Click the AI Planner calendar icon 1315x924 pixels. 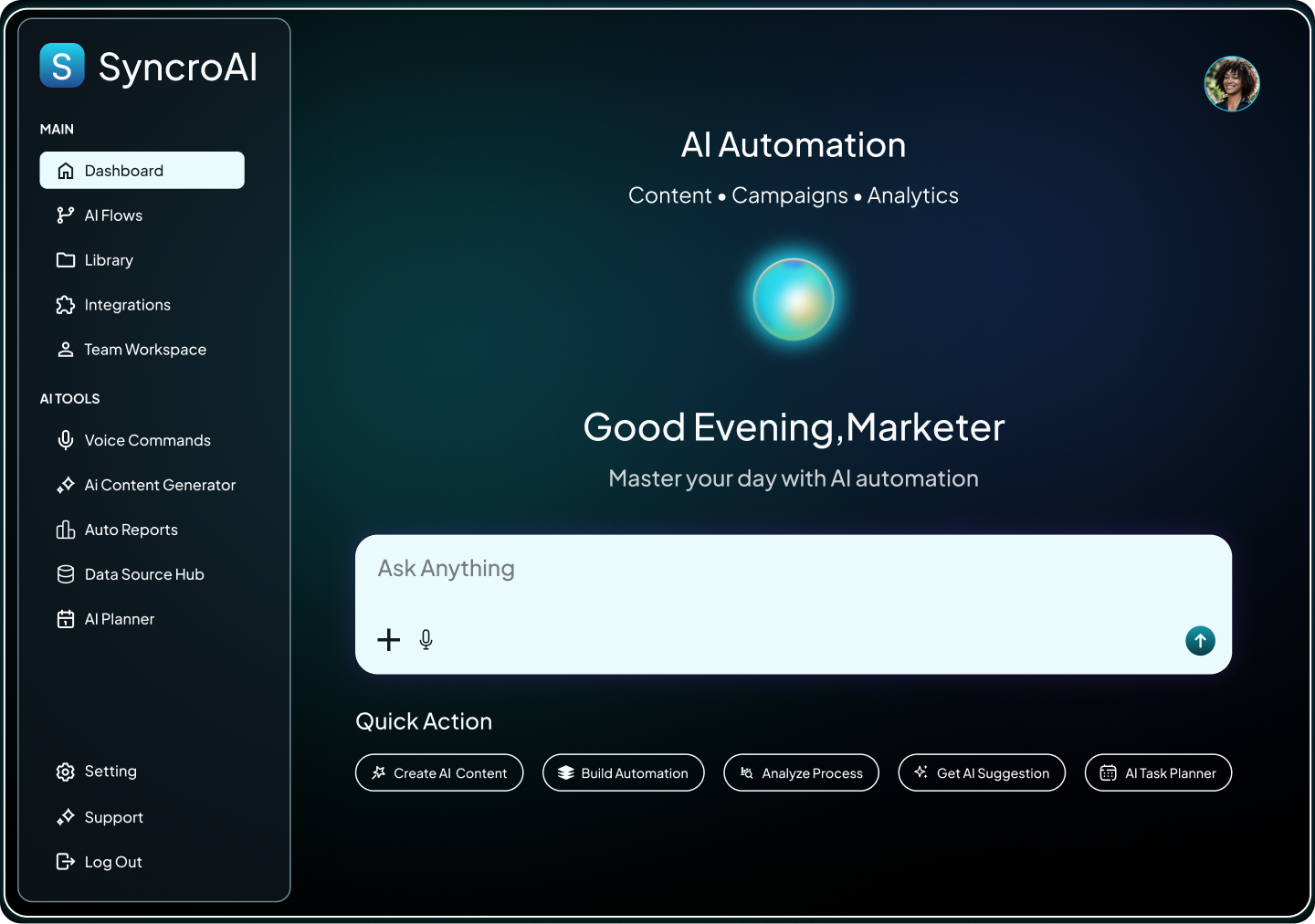click(66, 619)
